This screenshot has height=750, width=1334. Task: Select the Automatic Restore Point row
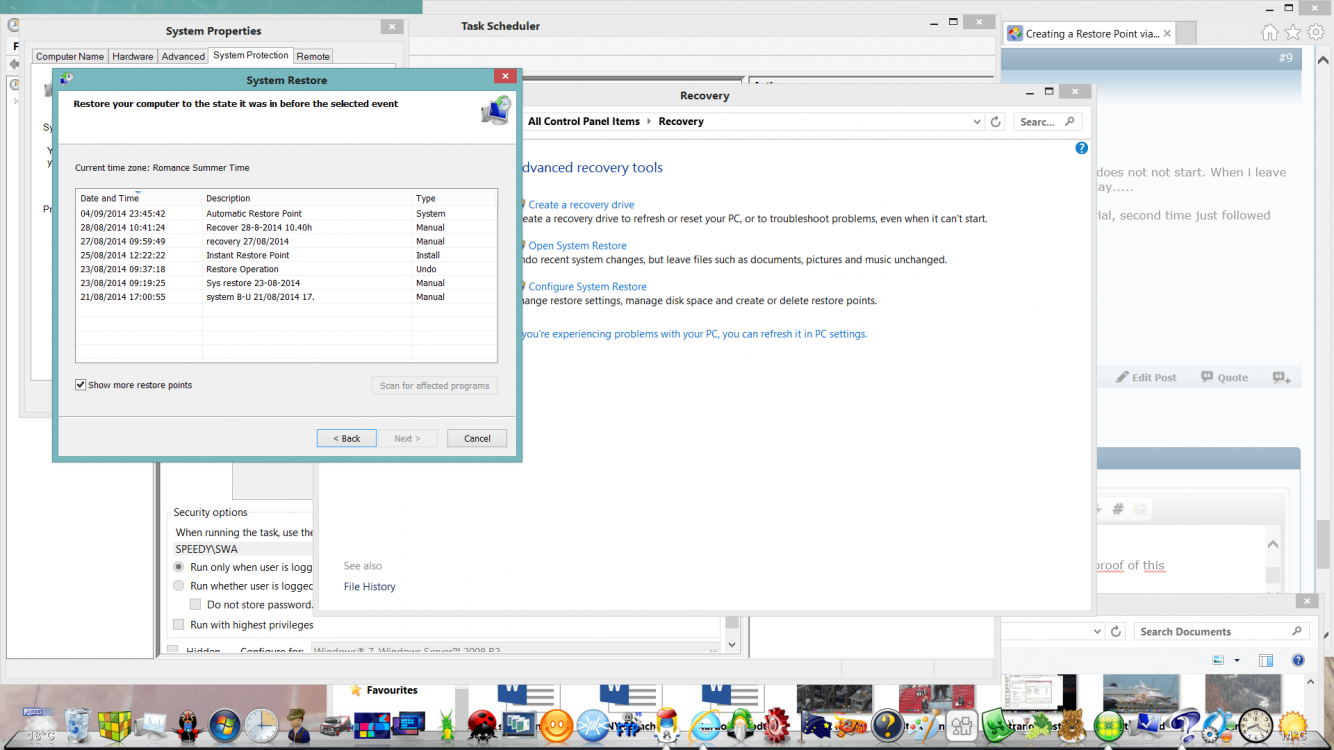[254, 213]
